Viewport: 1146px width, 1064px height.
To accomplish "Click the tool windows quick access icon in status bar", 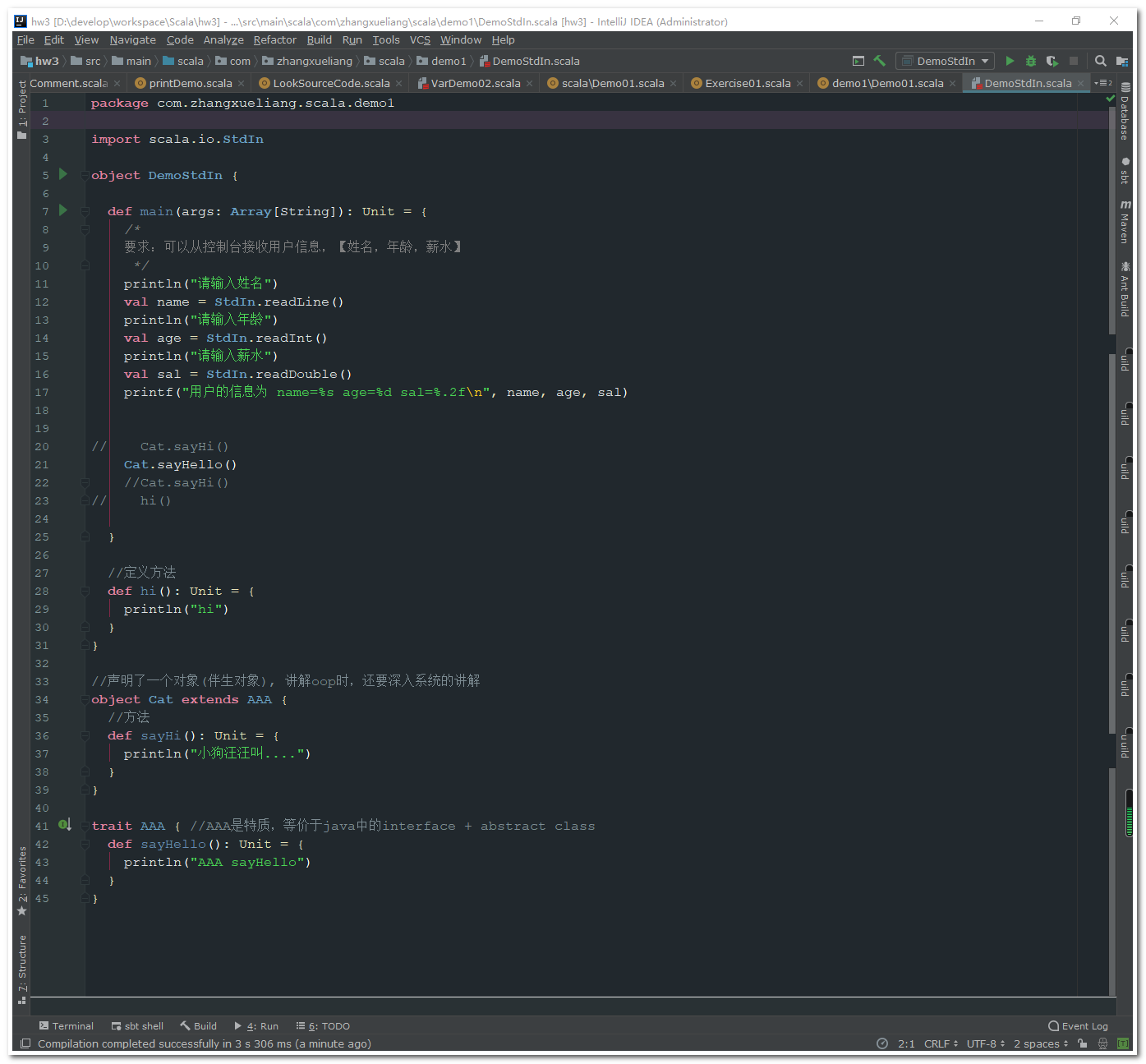I will (x=25, y=1043).
